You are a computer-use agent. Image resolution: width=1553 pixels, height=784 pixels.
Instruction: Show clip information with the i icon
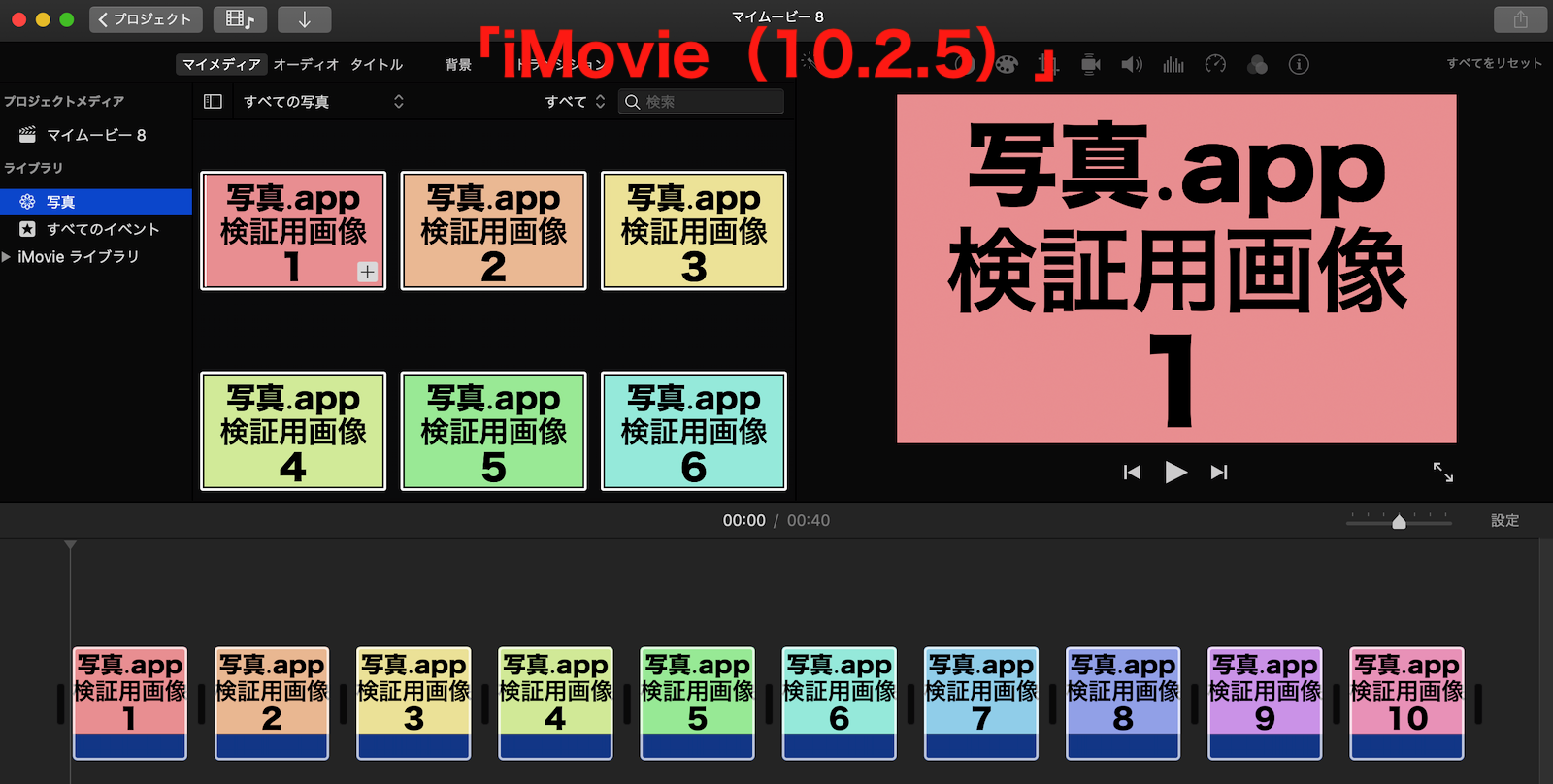click(x=1299, y=64)
